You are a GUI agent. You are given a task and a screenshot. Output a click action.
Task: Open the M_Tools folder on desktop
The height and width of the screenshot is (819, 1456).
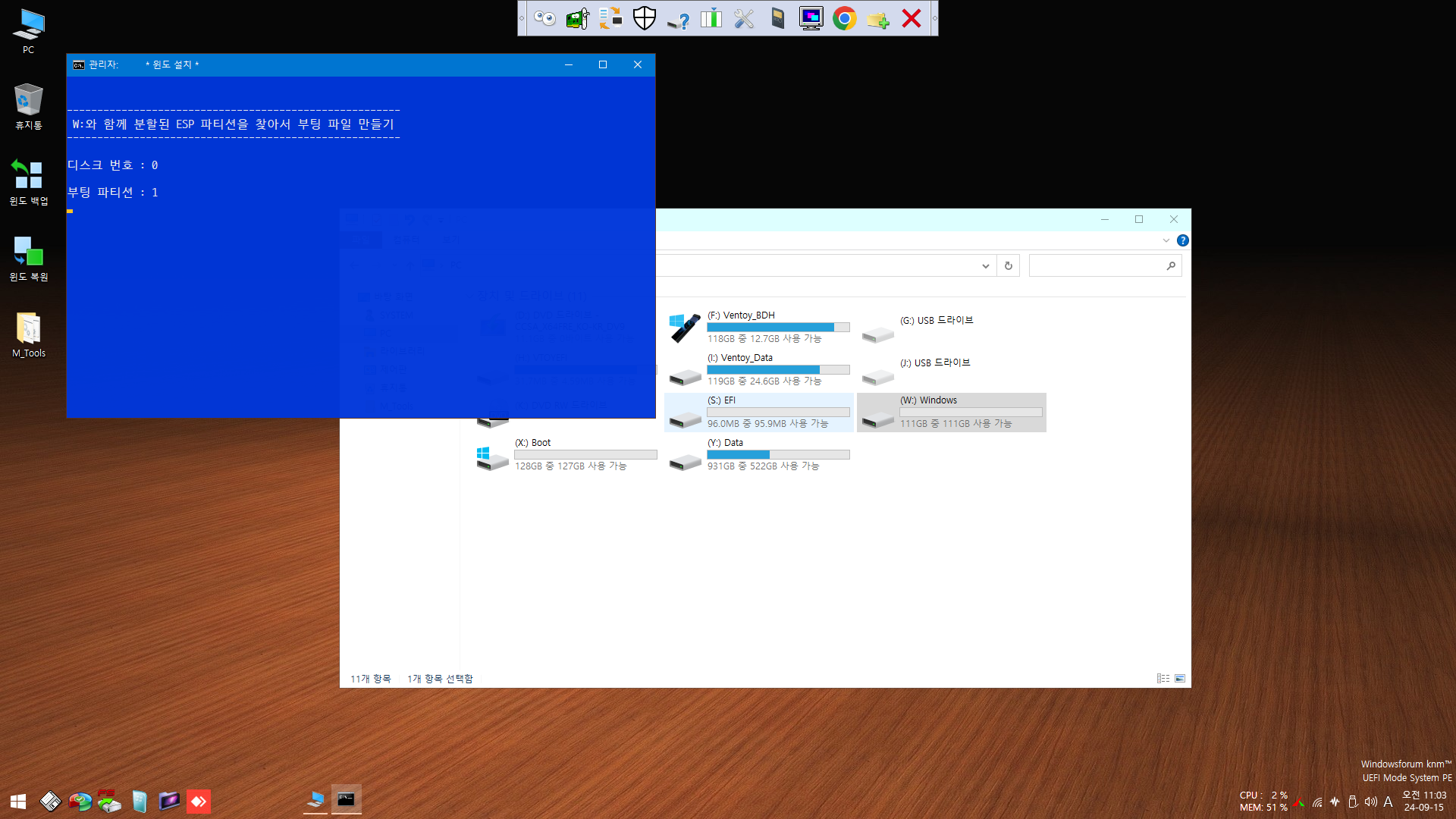(x=29, y=335)
